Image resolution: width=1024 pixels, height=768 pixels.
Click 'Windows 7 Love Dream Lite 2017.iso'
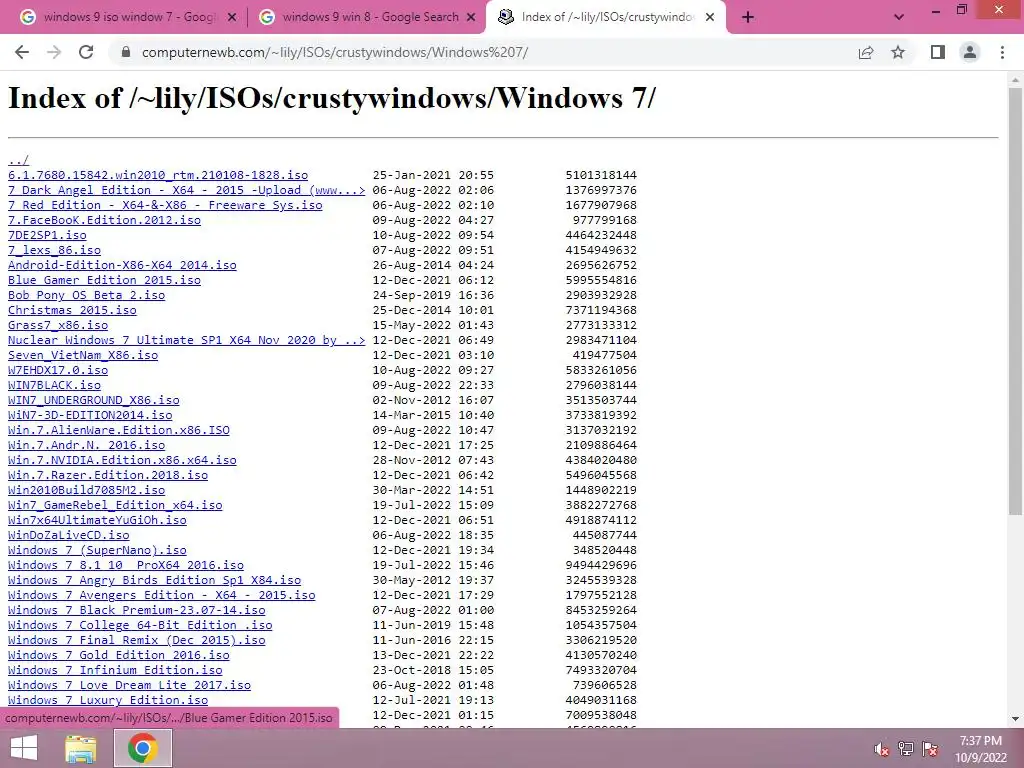pyautogui.click(x=129, y=686)
